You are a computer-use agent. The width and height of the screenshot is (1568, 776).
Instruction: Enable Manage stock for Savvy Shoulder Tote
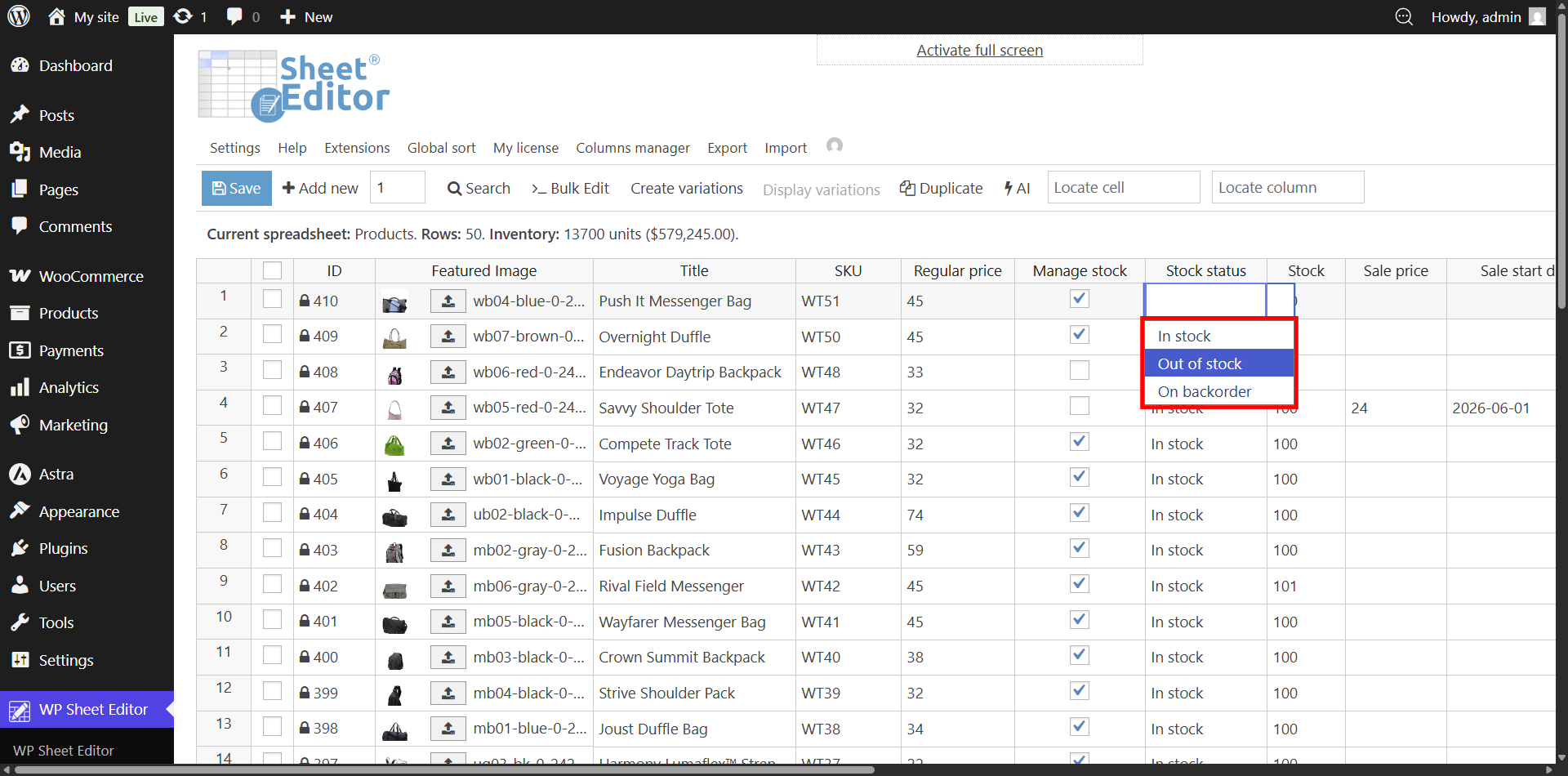(x=1080, y=405)
